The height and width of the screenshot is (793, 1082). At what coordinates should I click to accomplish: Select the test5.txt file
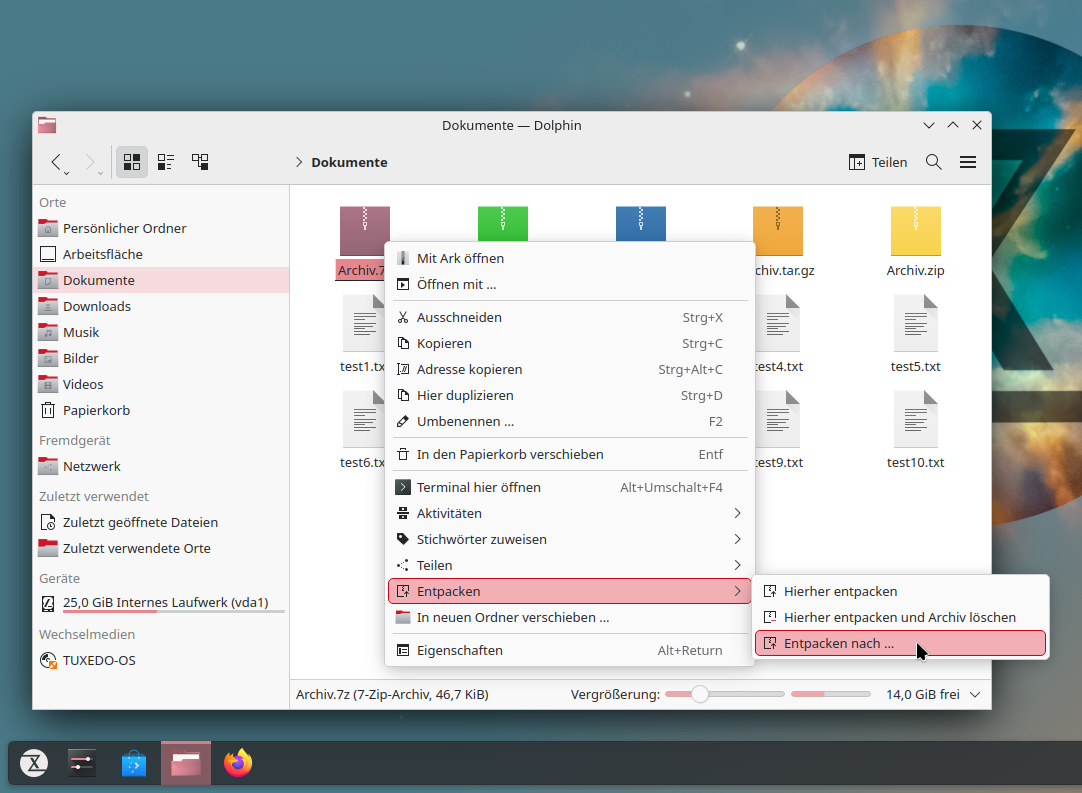[916, 334]
